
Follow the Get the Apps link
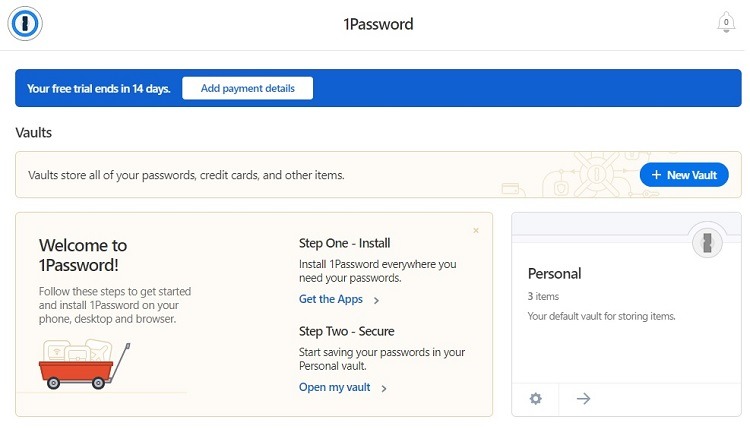coord(331,299)
